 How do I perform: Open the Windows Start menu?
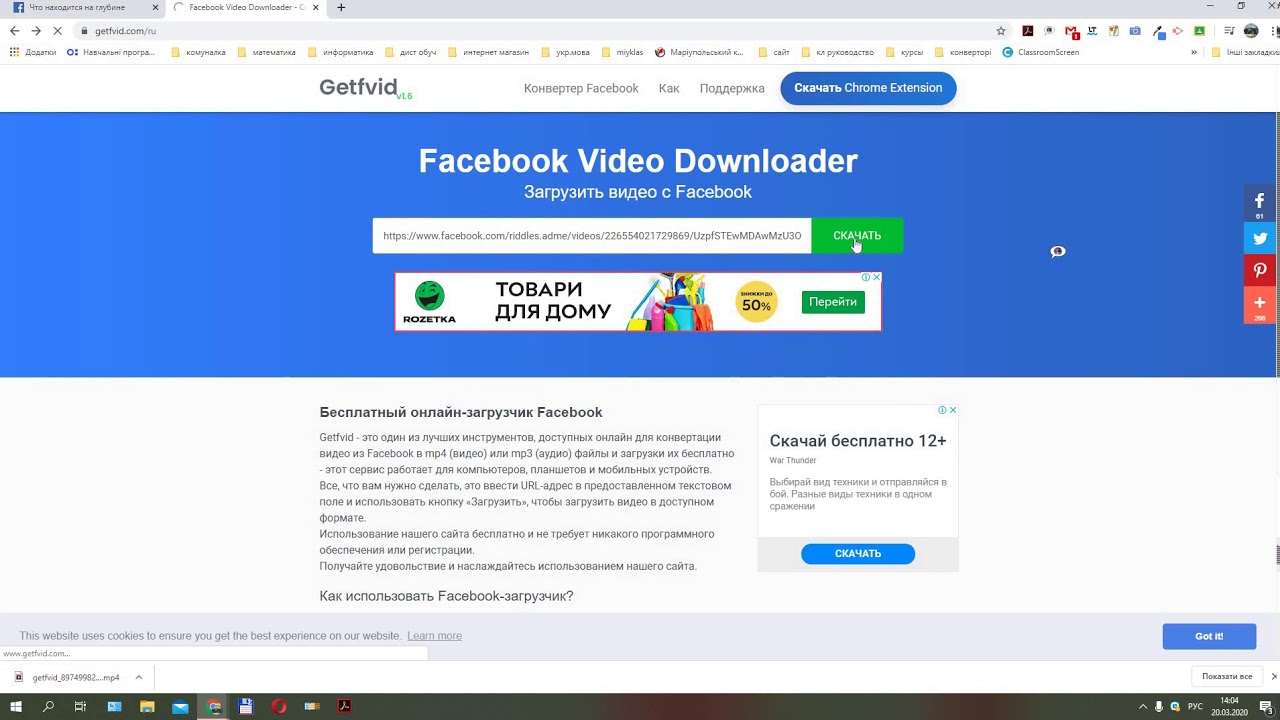coord(16,706)
